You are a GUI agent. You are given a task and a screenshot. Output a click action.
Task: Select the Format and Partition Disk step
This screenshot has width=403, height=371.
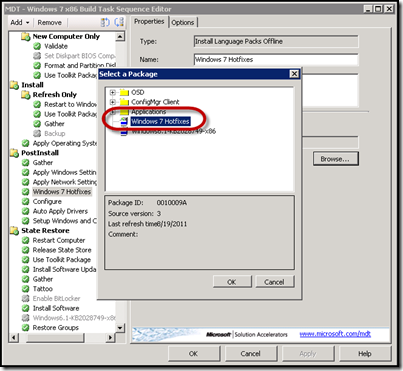coord(80,65)
